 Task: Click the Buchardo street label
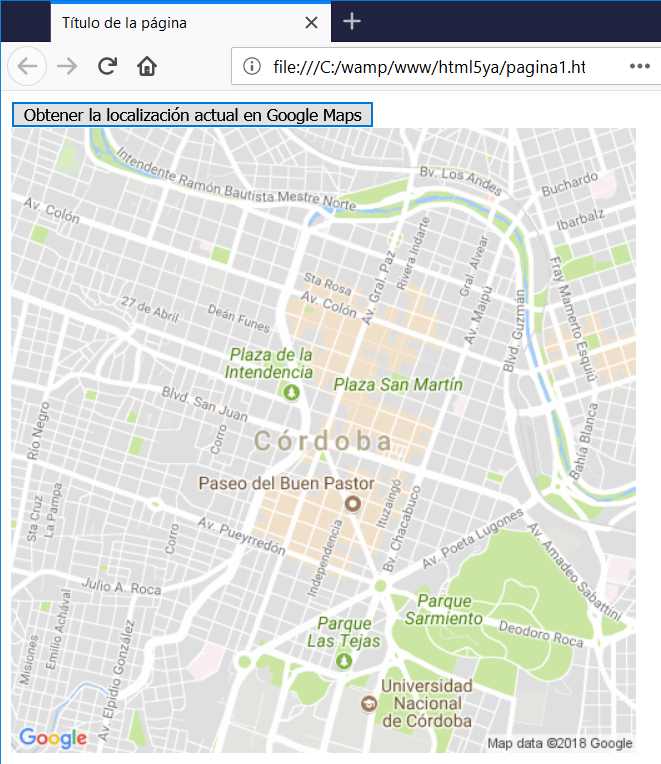point(569,184)
